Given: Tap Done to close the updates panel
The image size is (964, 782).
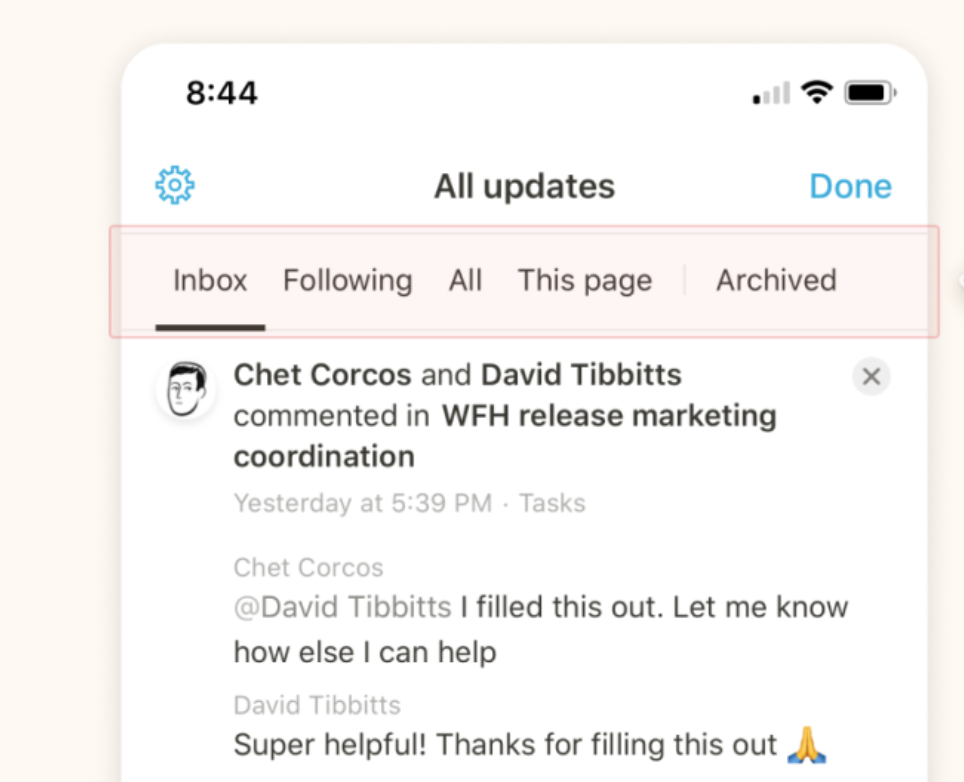Looking at the screenshot, I should point(850,186).
